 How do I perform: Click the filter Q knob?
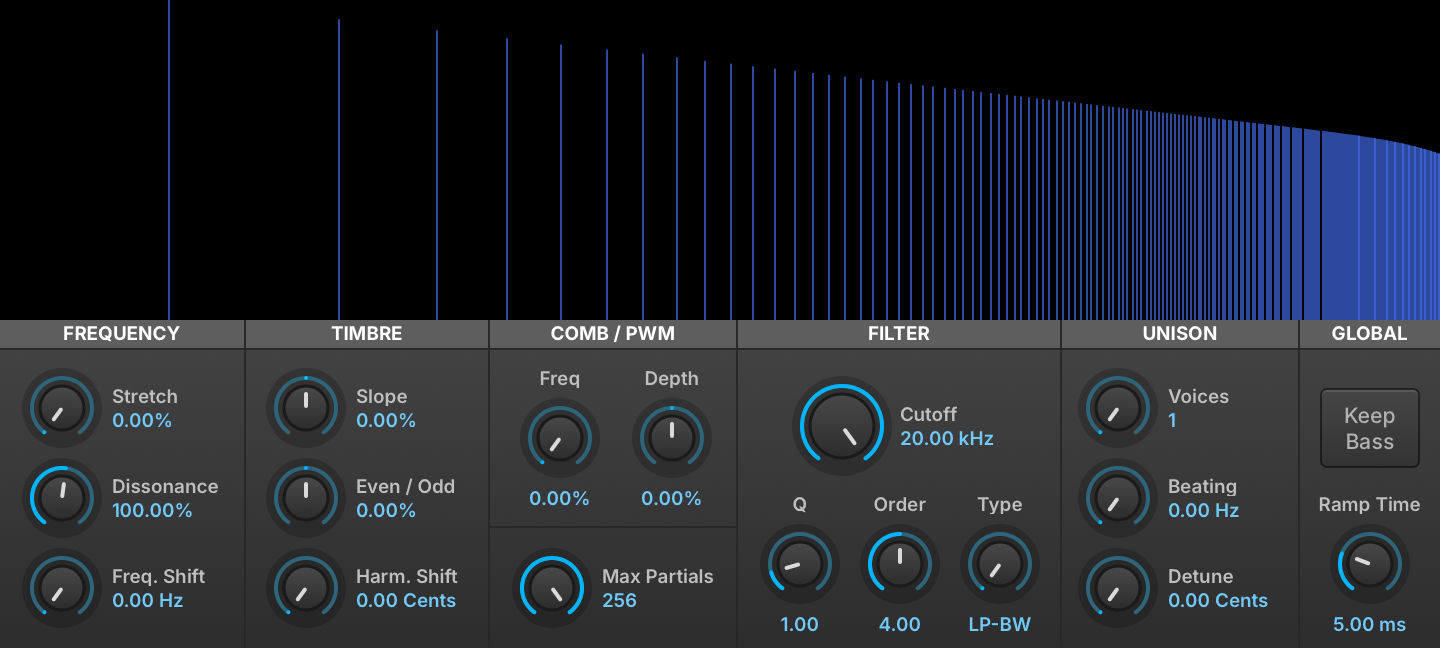(x=799, y=563)
